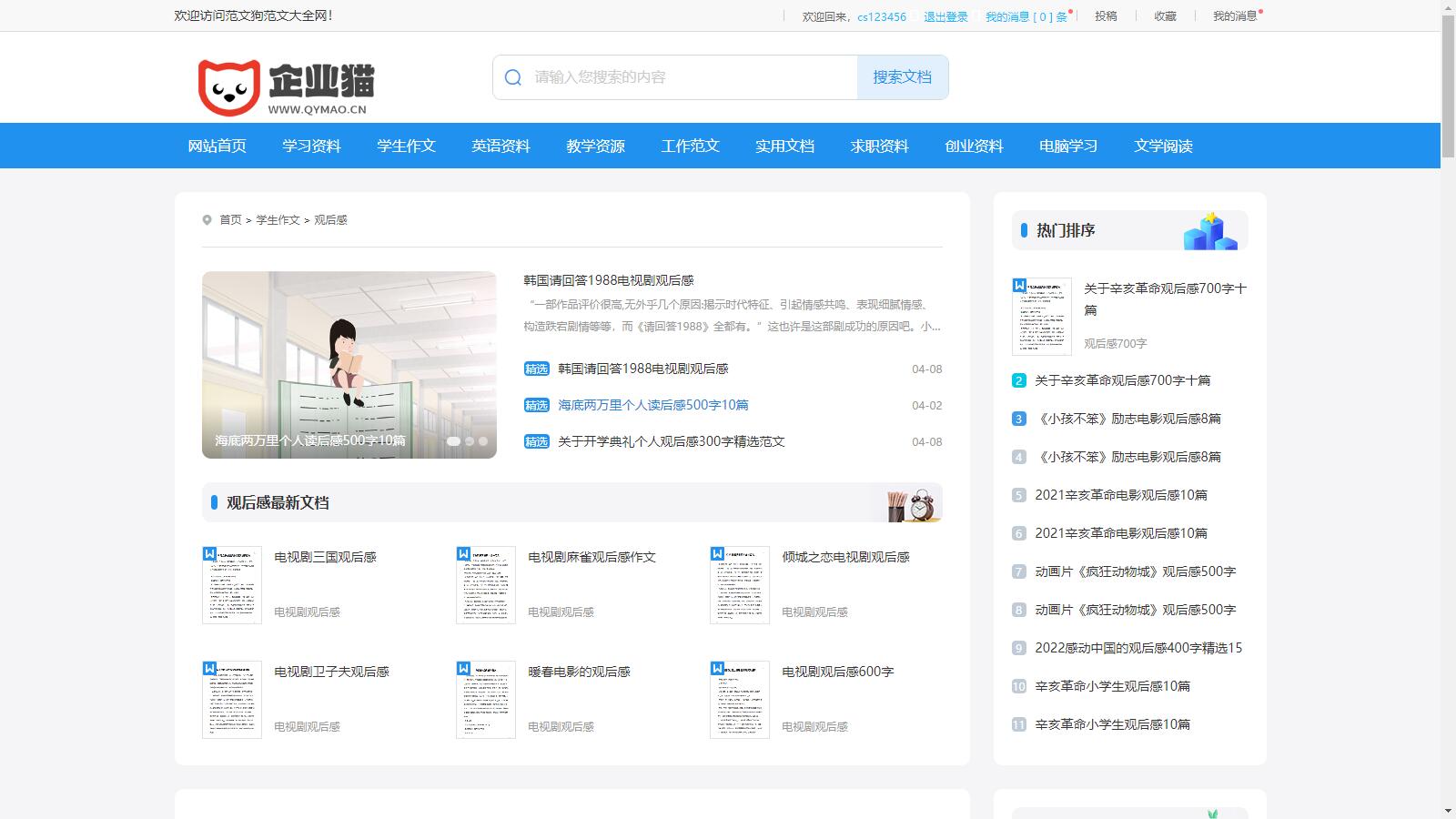Click the thumbnail of 关于辛亥革命观后感700字十篇

point(1043,316)
